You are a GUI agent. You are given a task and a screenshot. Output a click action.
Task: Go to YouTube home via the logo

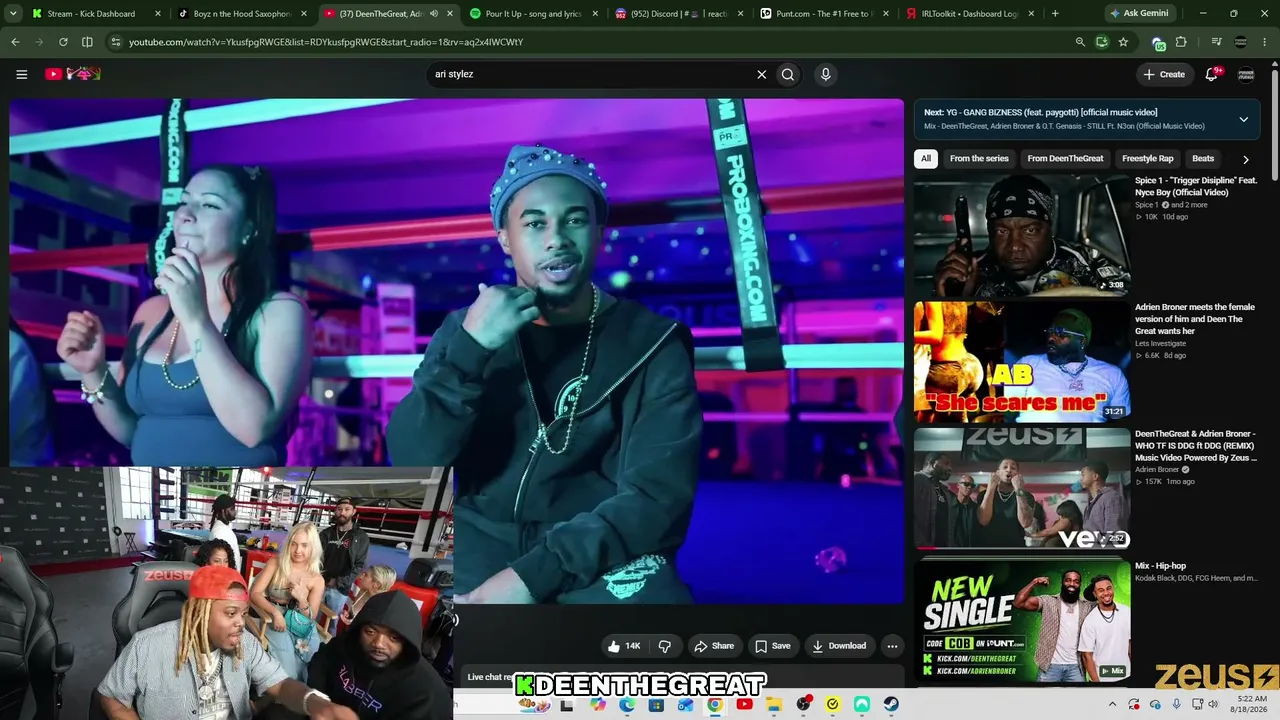click(x=72, y=74)
